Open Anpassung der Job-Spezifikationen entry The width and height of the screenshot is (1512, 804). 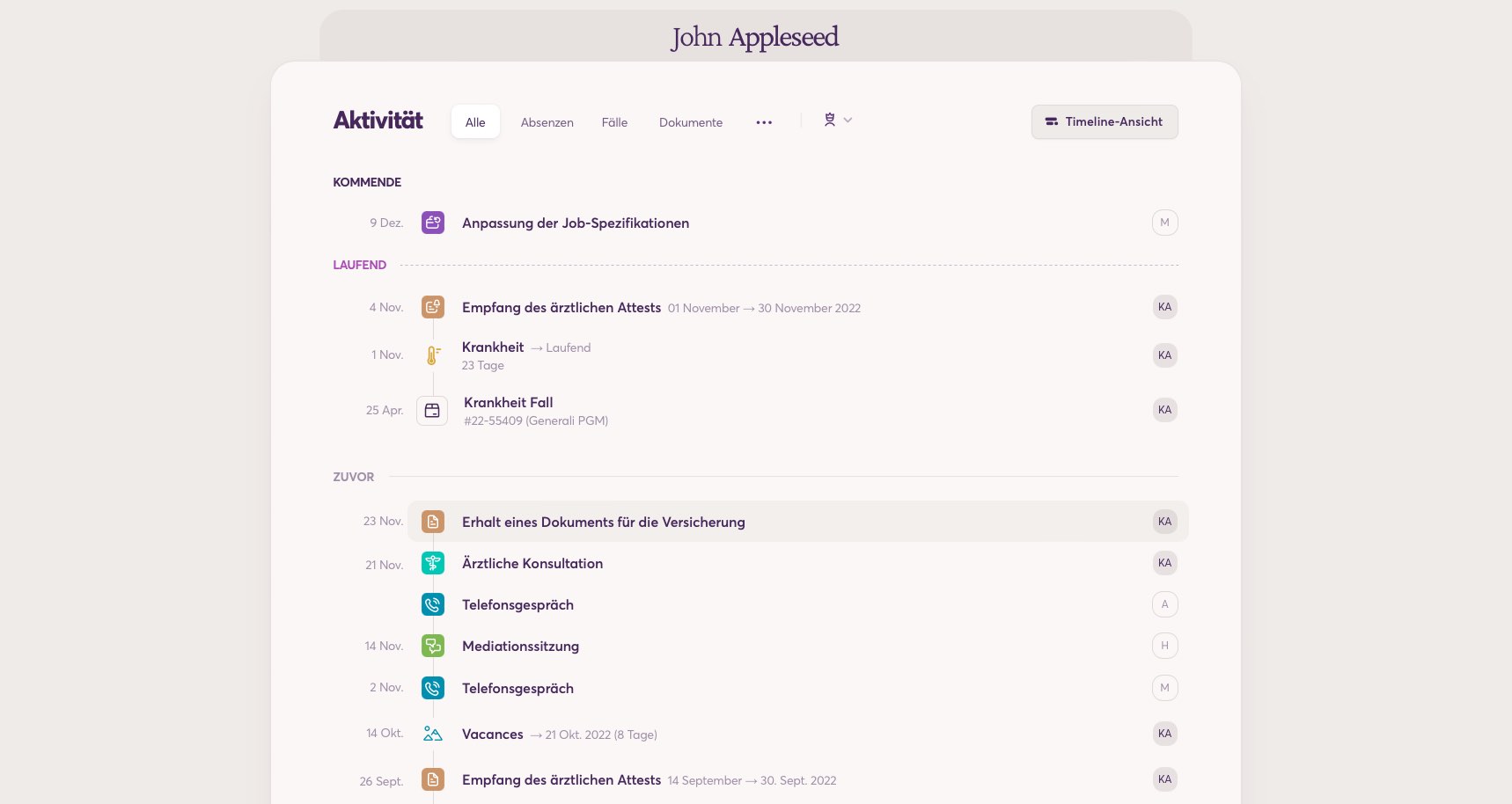576,223
